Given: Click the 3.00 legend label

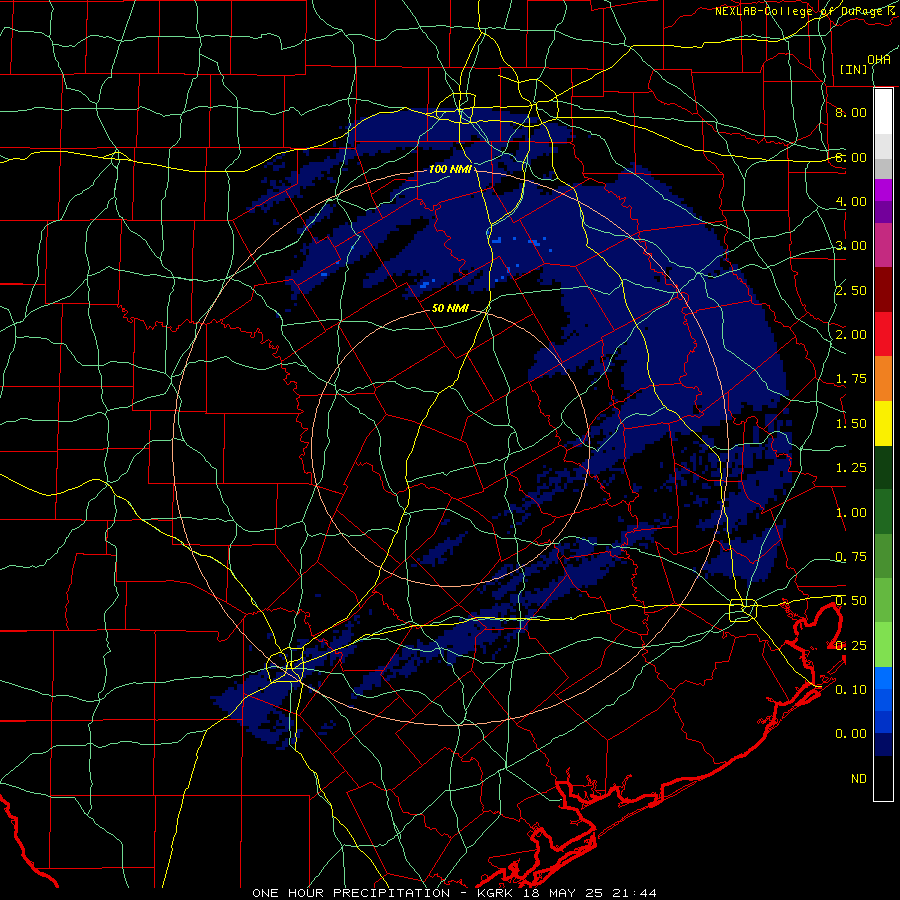Looking at the screenshot, I should coord(851,246).
